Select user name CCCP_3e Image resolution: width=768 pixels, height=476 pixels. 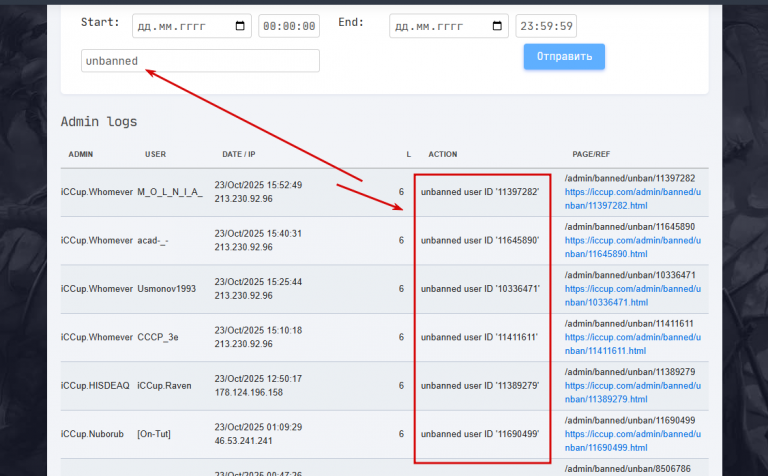pyautogui.click(x=158, y=337)
